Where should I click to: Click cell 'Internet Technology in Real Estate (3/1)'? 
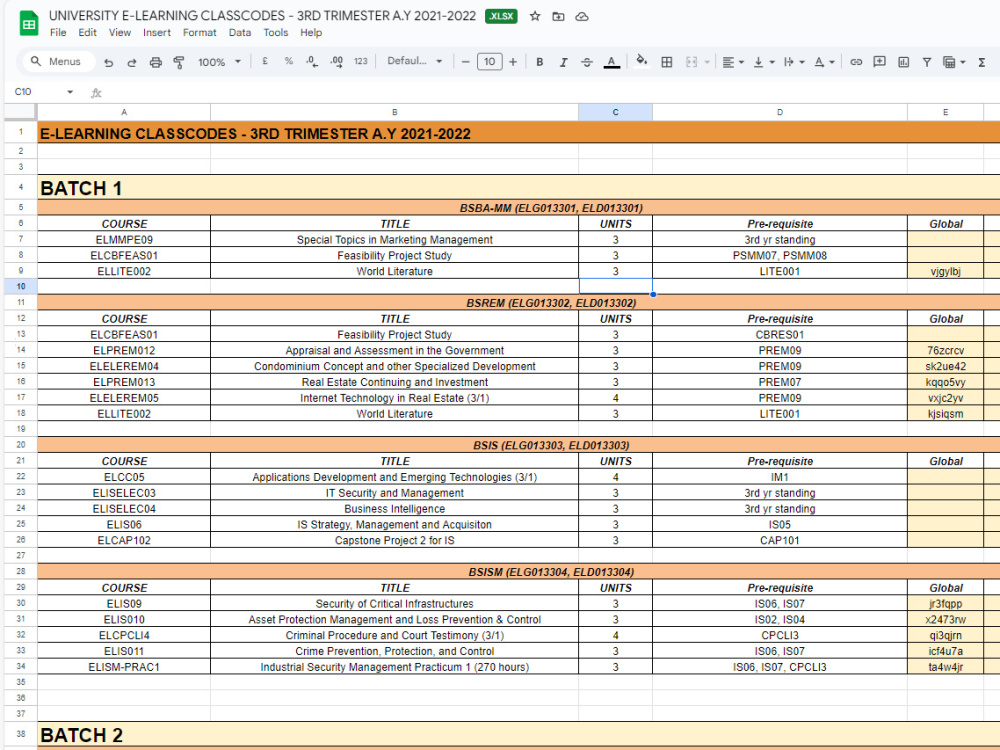pyautogui.click(x=395, y=398)
